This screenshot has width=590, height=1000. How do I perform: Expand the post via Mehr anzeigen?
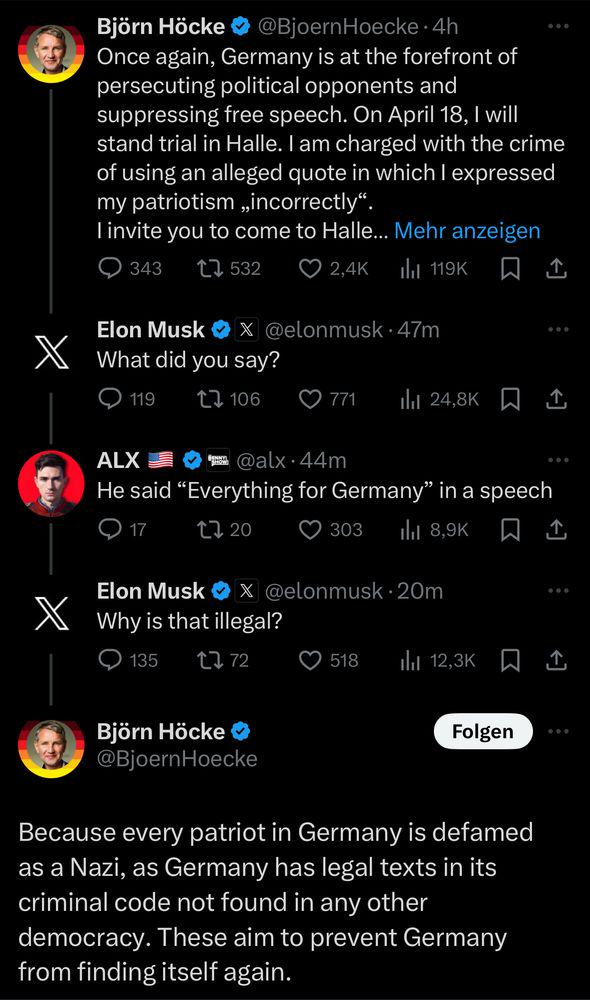point(467,230)
